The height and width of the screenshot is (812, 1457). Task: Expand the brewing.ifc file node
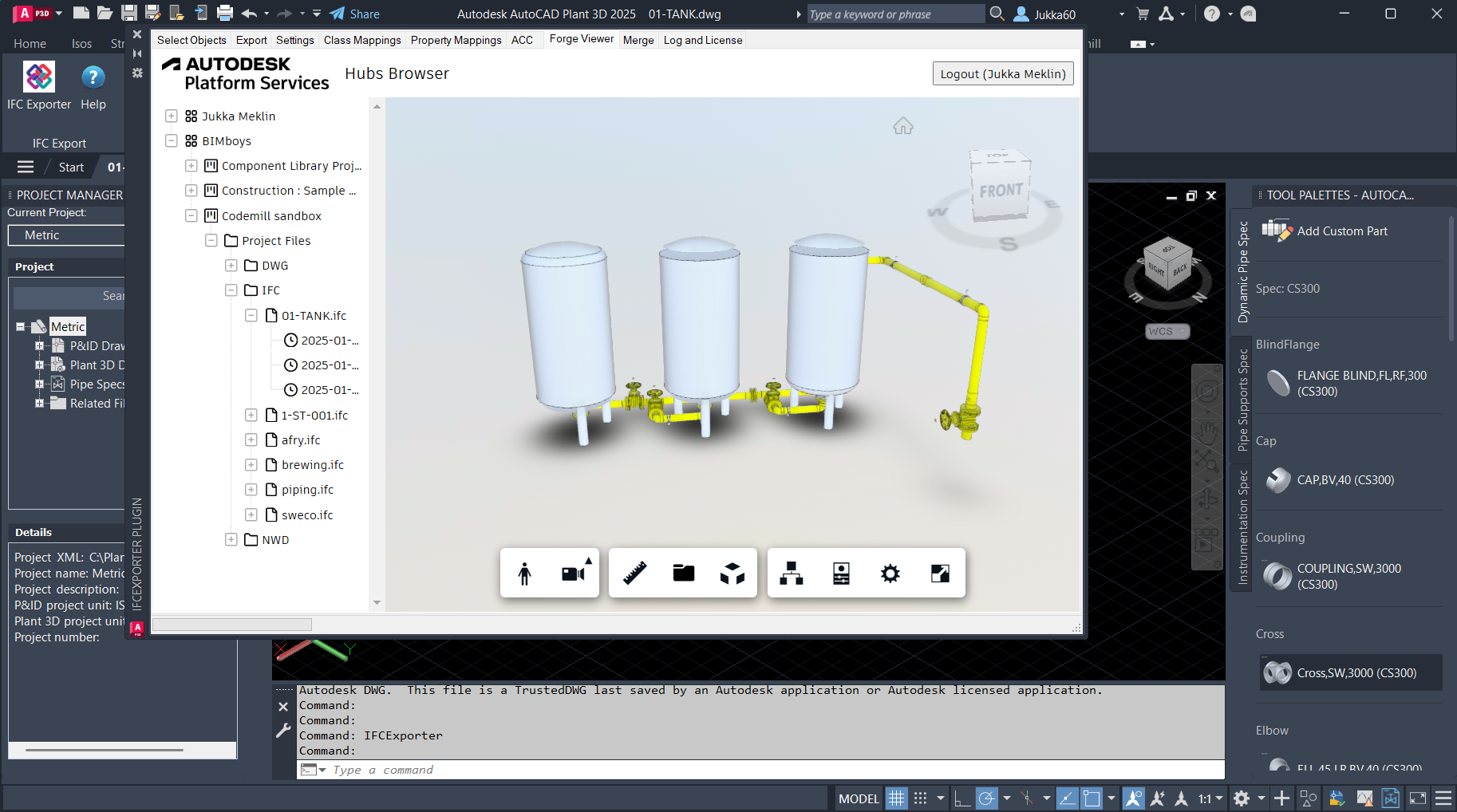[251, 464]
